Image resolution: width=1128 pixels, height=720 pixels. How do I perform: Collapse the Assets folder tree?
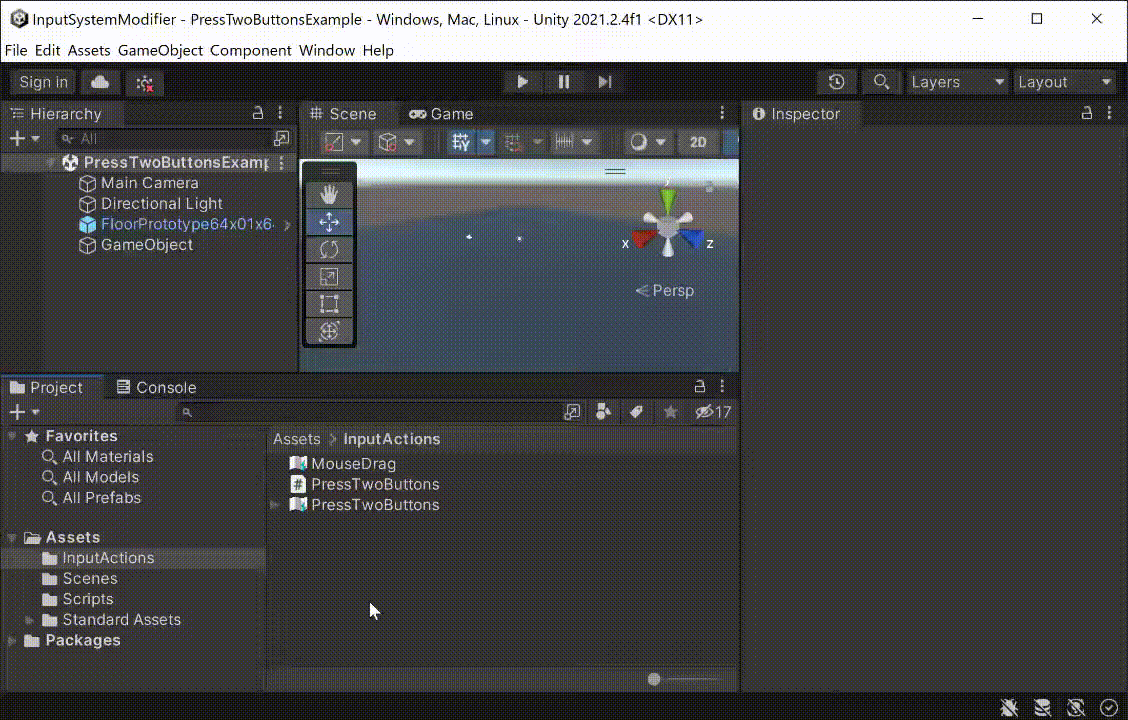(x=12, y=537)
